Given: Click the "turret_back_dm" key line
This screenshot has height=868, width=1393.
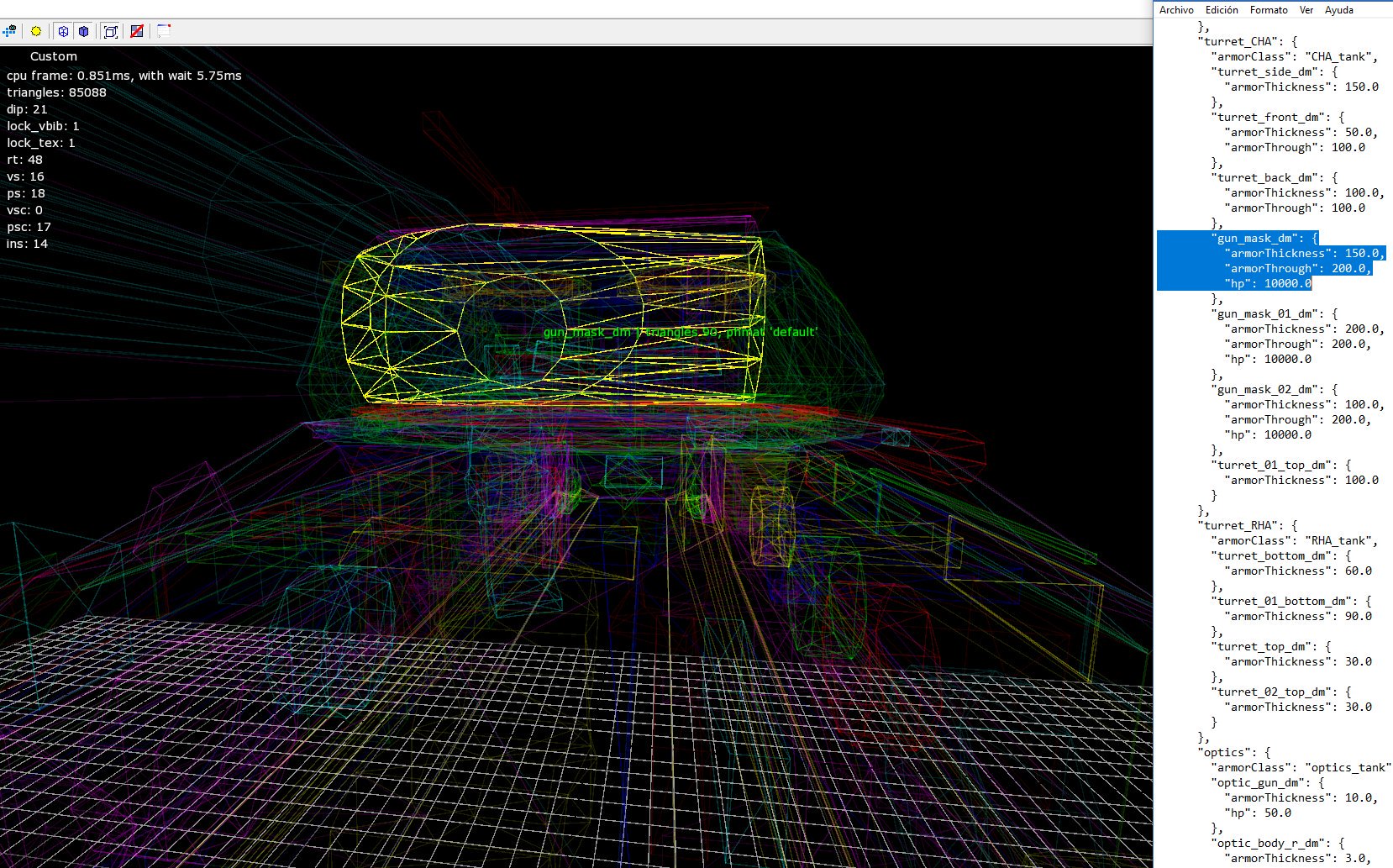Looking at the screenshot, I should 1275,177.
